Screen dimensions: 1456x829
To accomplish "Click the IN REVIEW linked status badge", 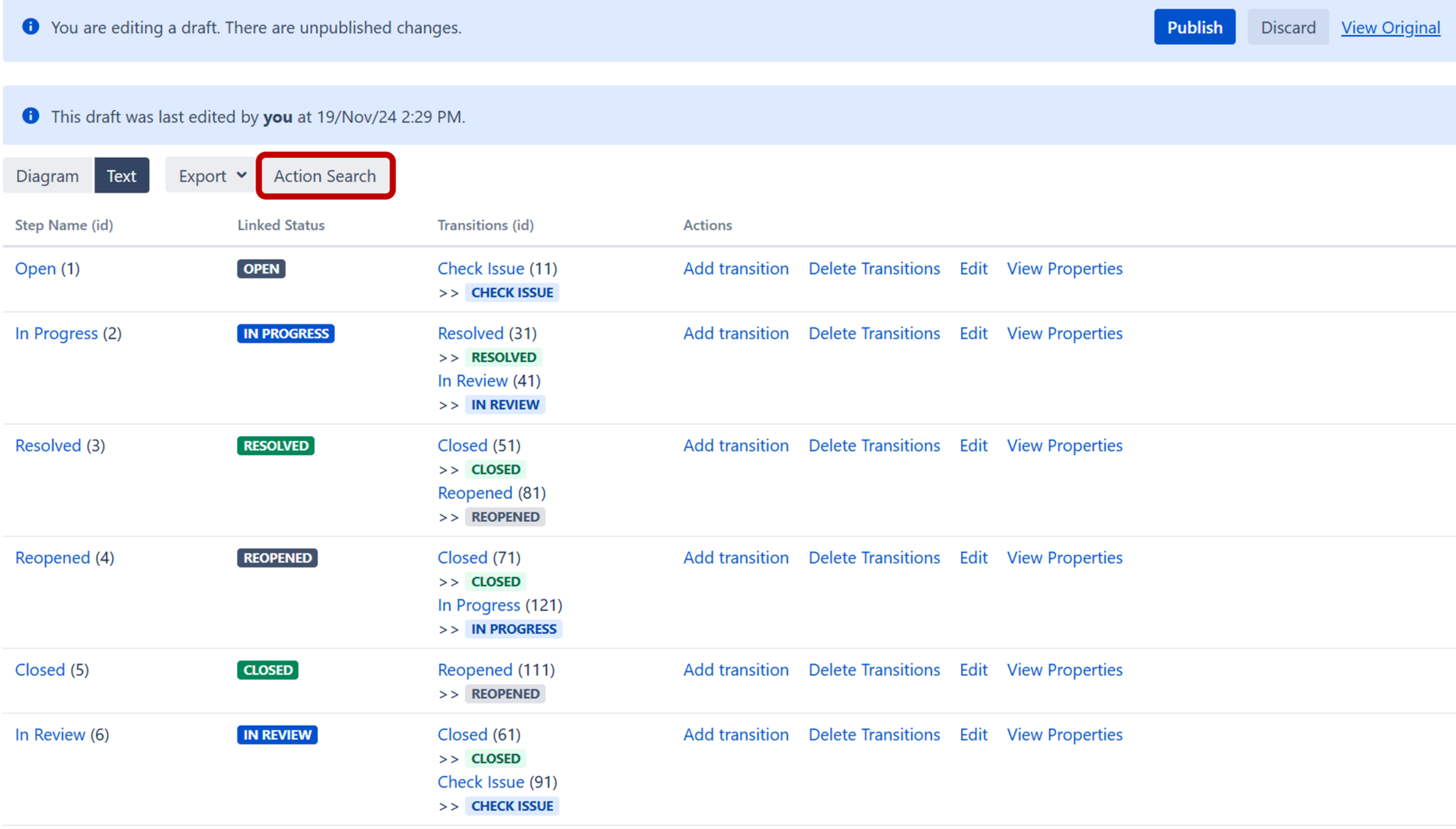I will tap(277, 734).
